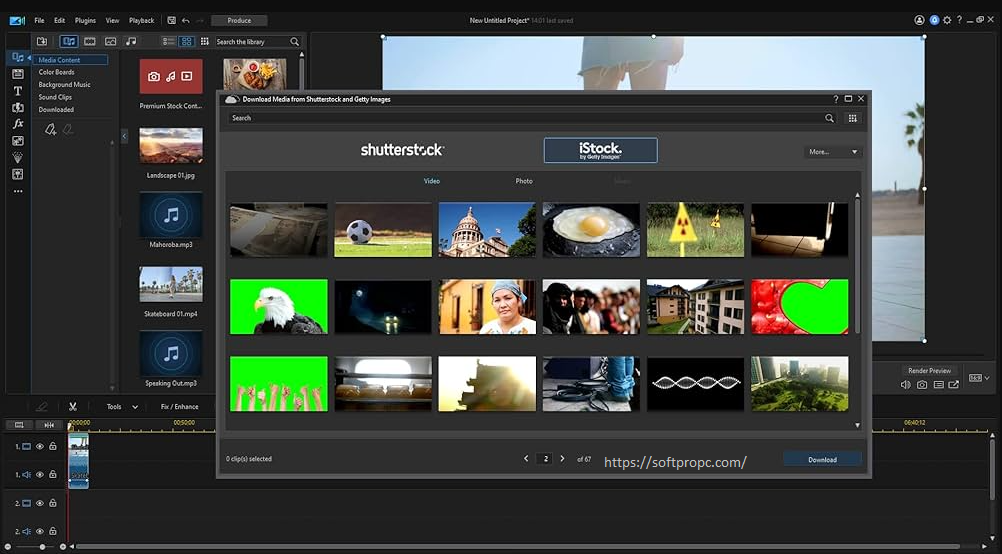The height and width of the screenshot is (554, 1002).
Task: Show all media filter icon
Action: [x=69, y=42]
